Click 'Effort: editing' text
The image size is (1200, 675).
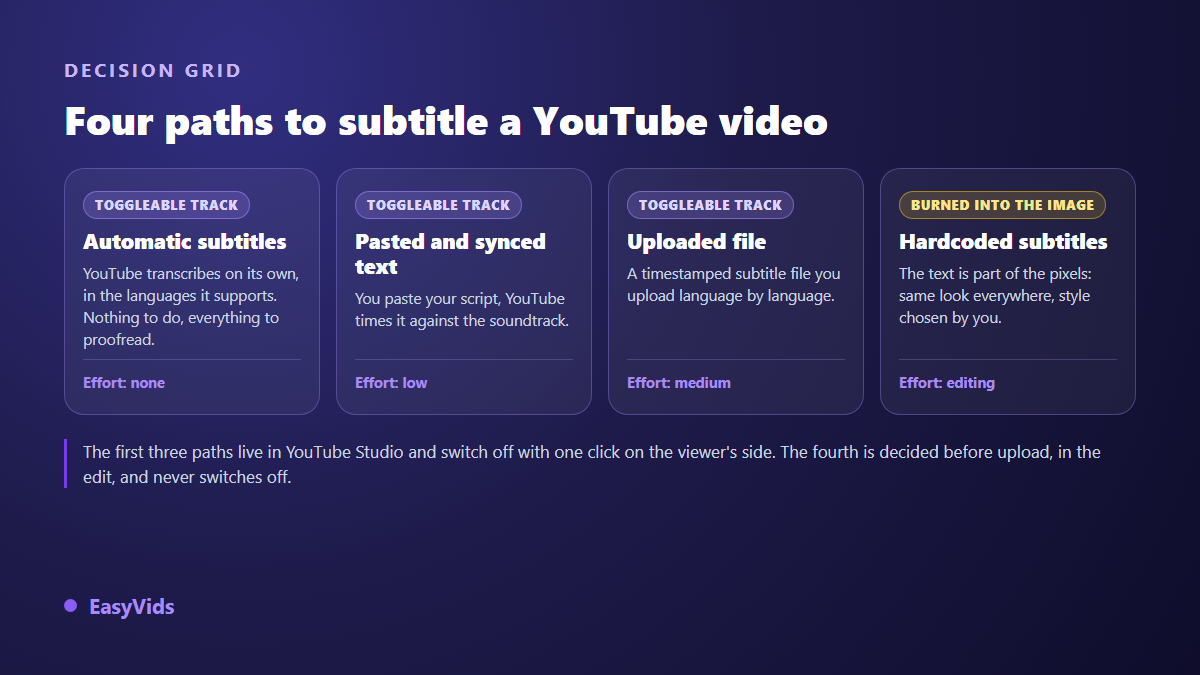(x=947, y=383)
